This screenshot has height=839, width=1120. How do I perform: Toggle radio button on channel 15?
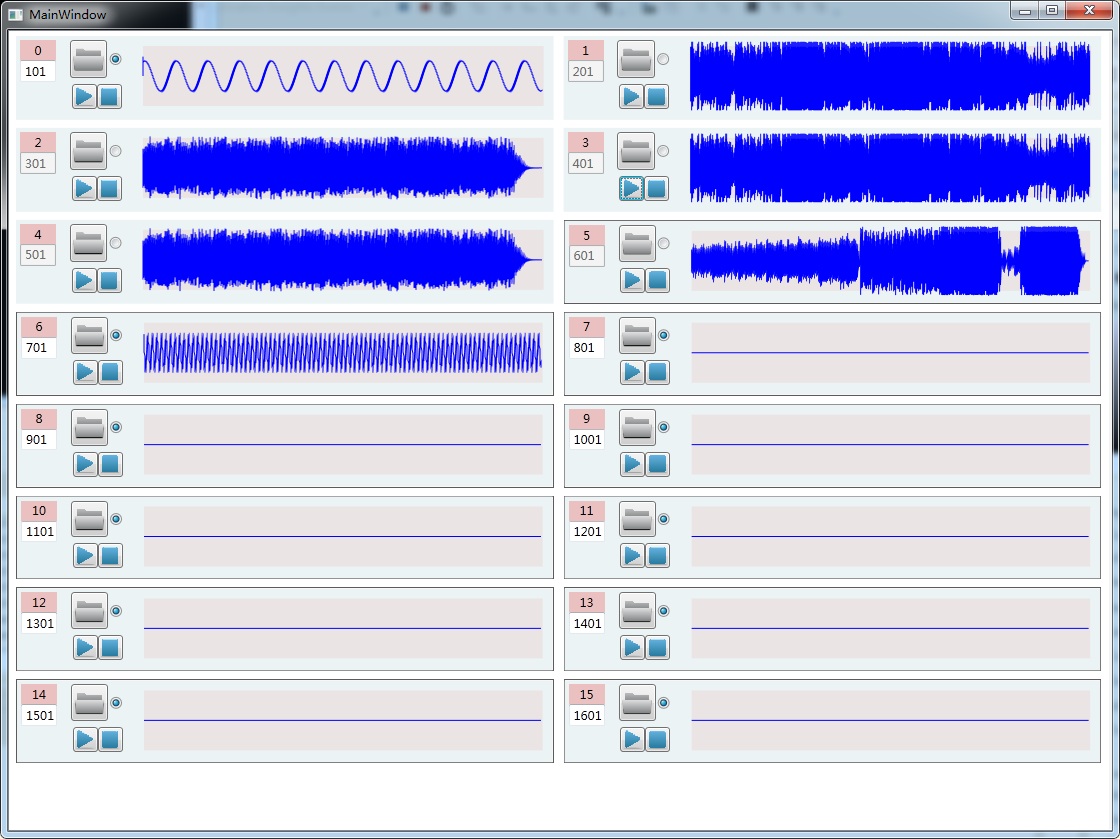pyautogui.click(x=664, y=703)
